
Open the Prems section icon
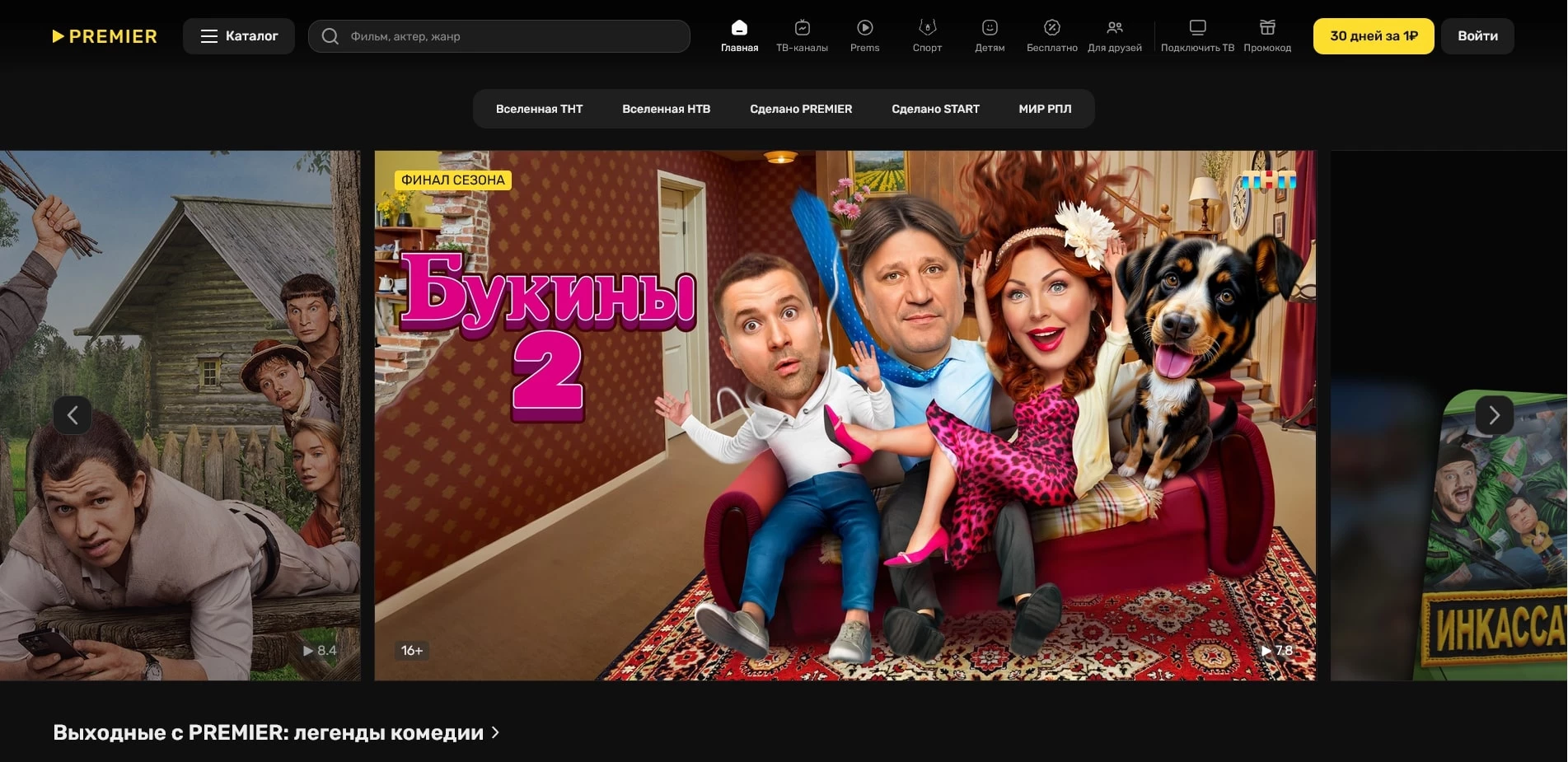864,26
